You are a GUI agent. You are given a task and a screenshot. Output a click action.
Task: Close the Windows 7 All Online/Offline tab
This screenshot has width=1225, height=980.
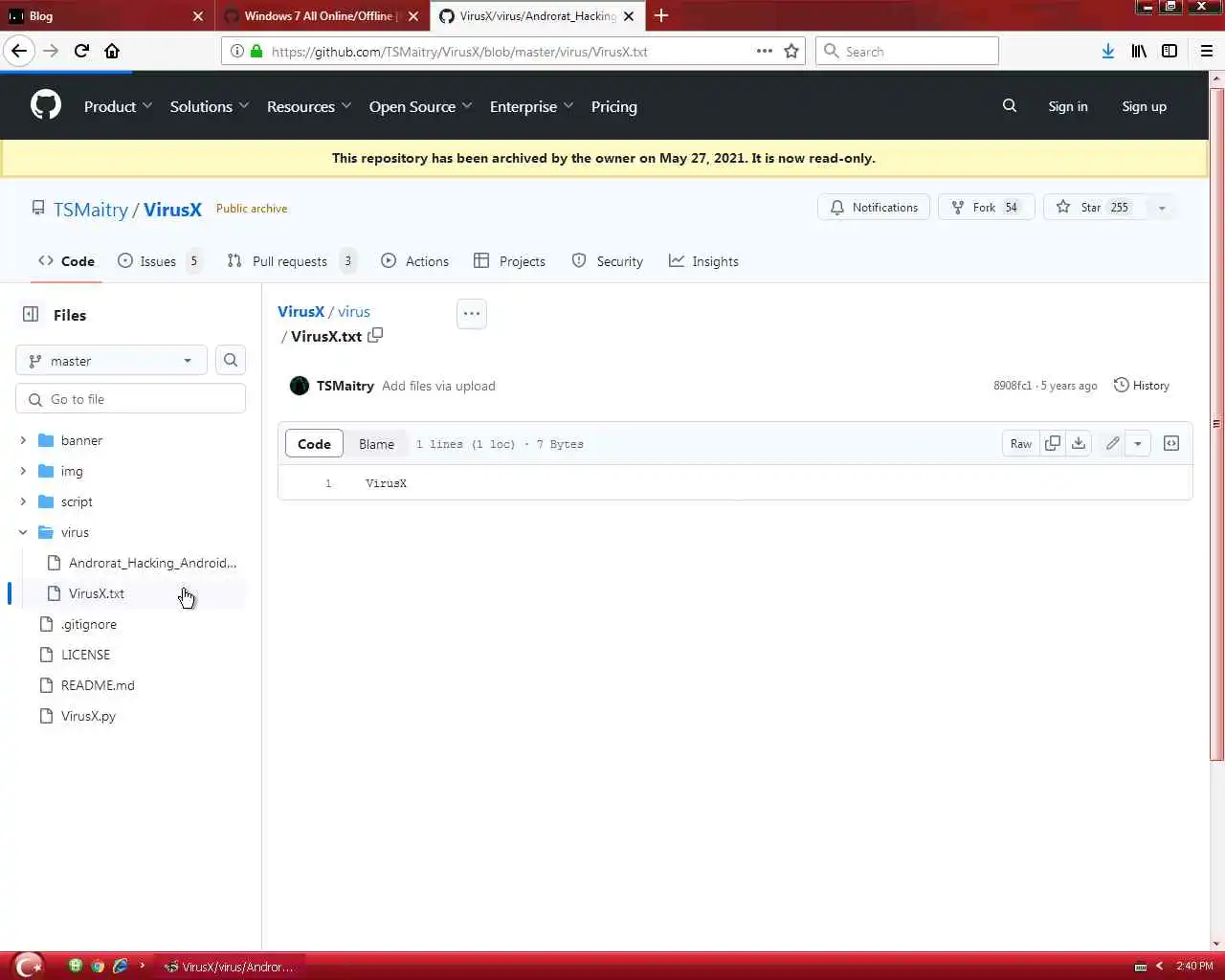tap(413, 16)
